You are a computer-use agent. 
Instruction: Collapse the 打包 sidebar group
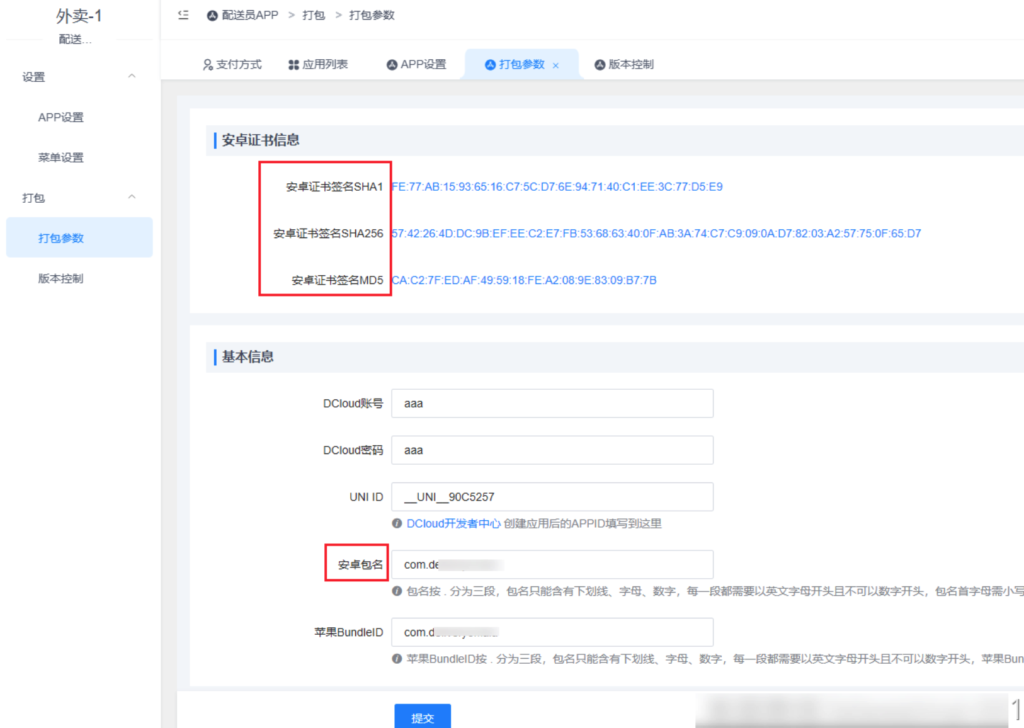(131, 198)
